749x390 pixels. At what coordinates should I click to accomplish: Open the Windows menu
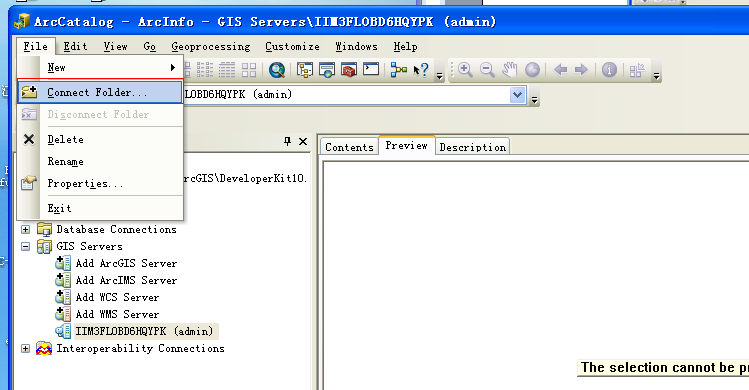click(x=356, y=46)
